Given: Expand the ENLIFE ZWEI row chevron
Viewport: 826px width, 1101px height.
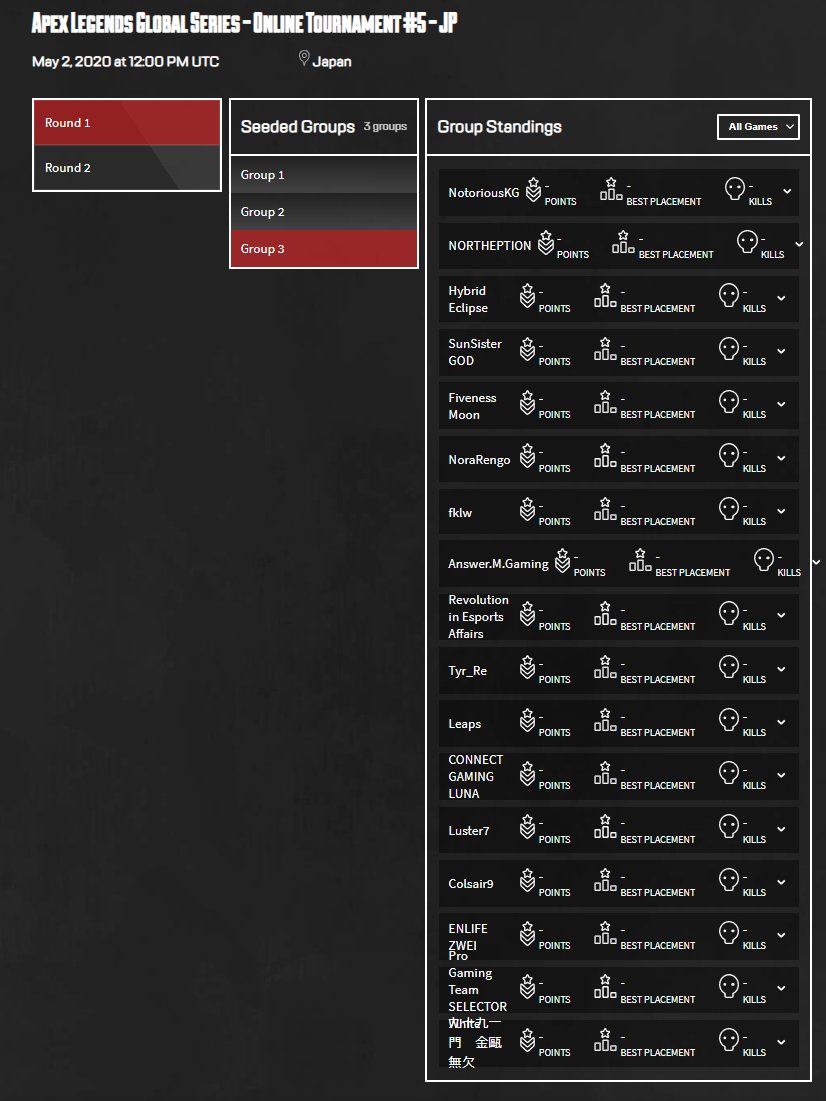Looking at the screenshot, I should tap(781, 935).
